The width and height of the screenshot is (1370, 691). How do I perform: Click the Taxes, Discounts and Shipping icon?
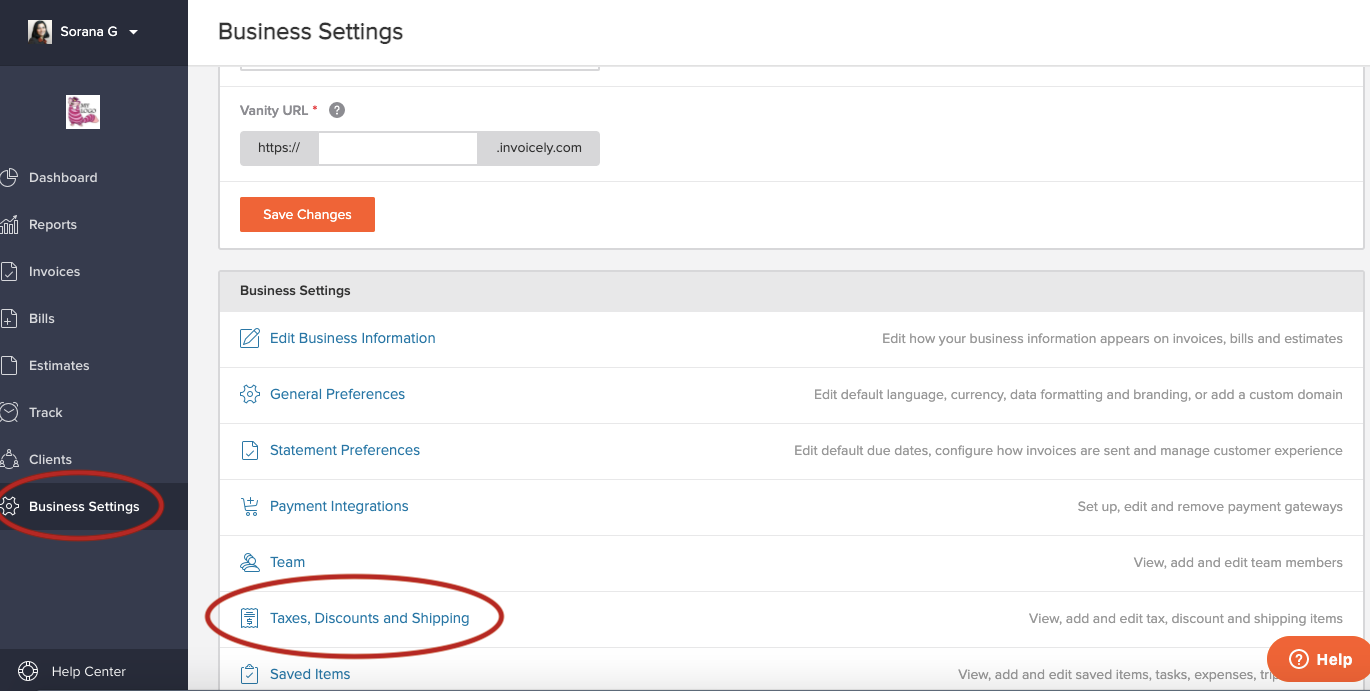click(250, 618)
